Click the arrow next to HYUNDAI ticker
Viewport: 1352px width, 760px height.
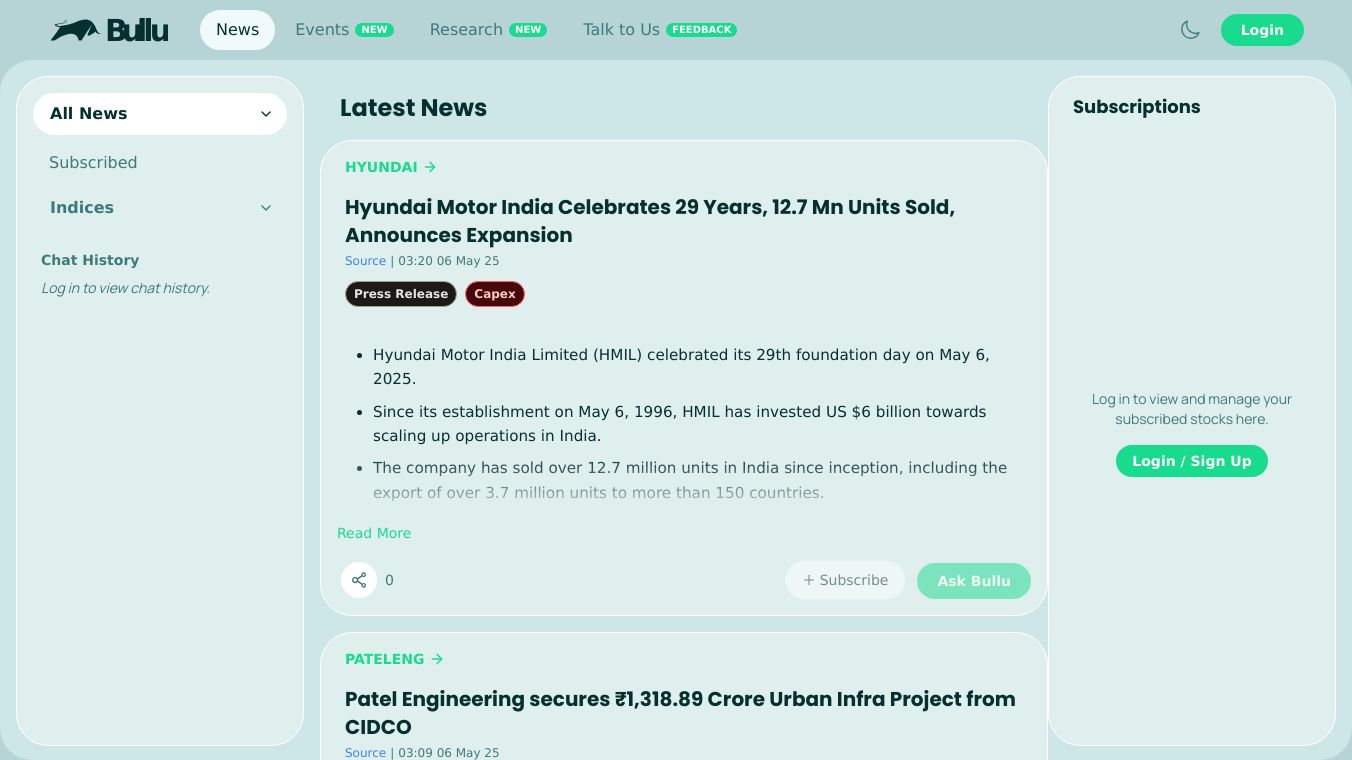pos(430,167)
